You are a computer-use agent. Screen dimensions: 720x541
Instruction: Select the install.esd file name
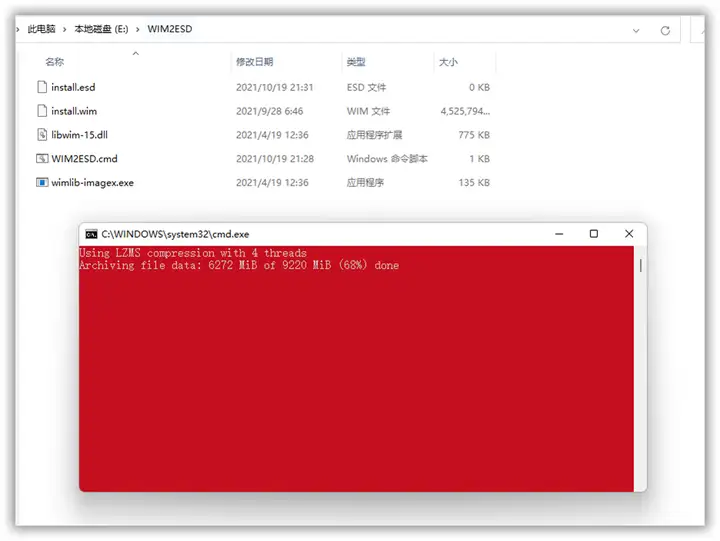tap(73, 87)
